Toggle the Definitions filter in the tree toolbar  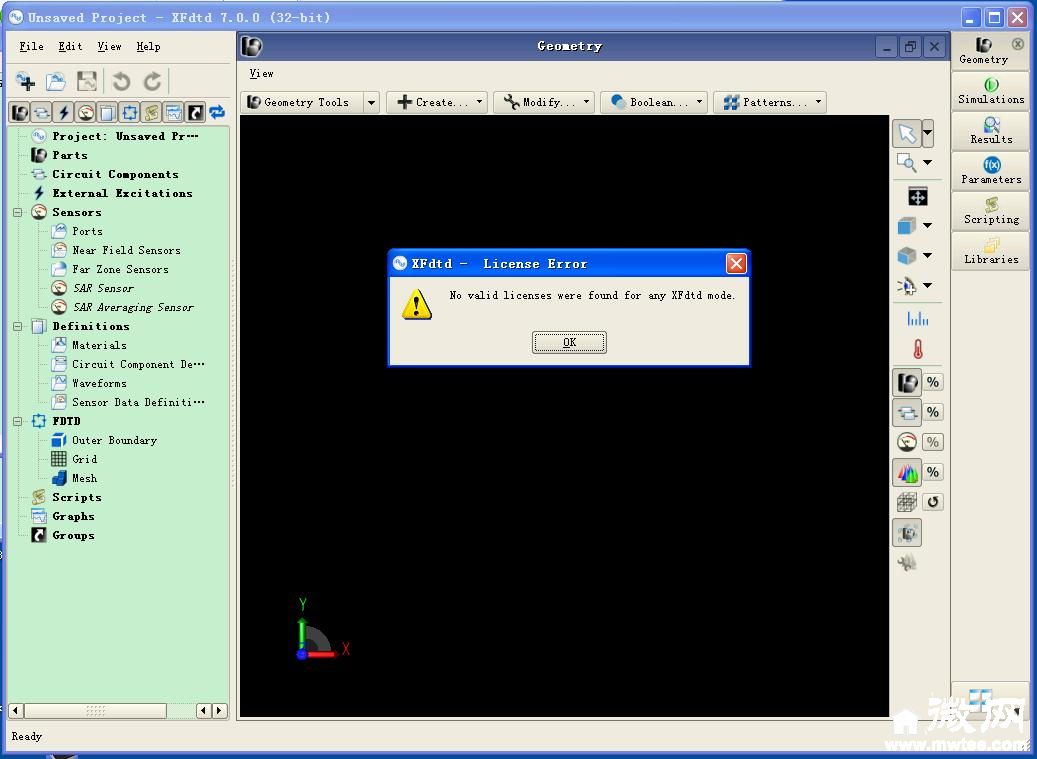[x=107, y=112]
